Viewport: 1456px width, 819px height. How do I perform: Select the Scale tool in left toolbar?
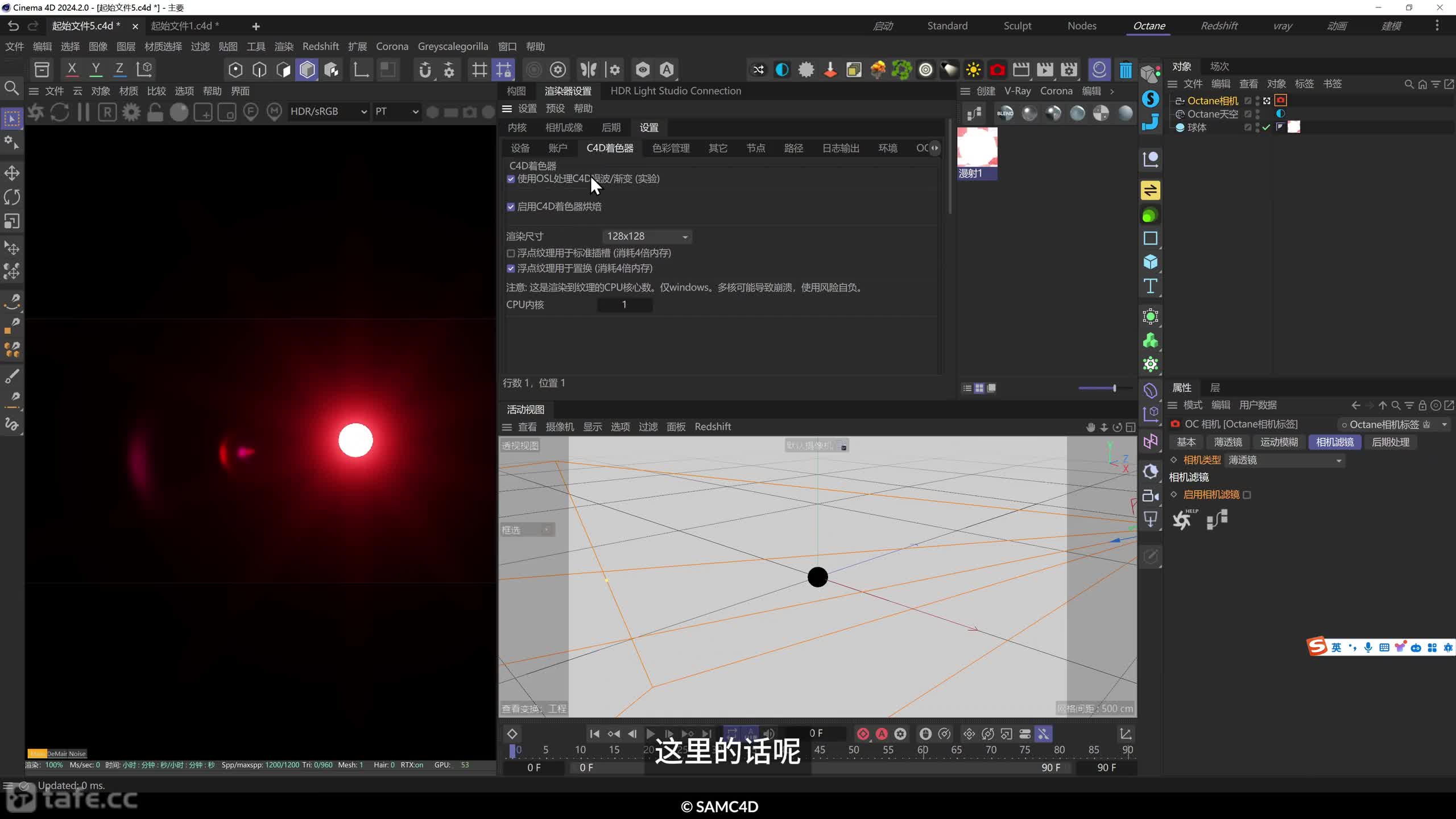[12, 221]
